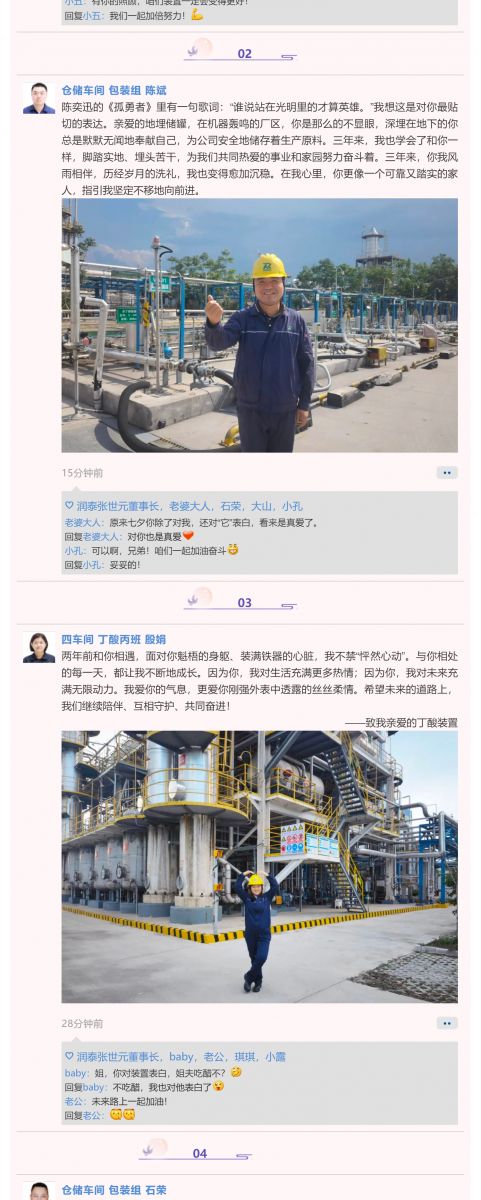Open photo of worker giving thumbs up

coord(259,325)
